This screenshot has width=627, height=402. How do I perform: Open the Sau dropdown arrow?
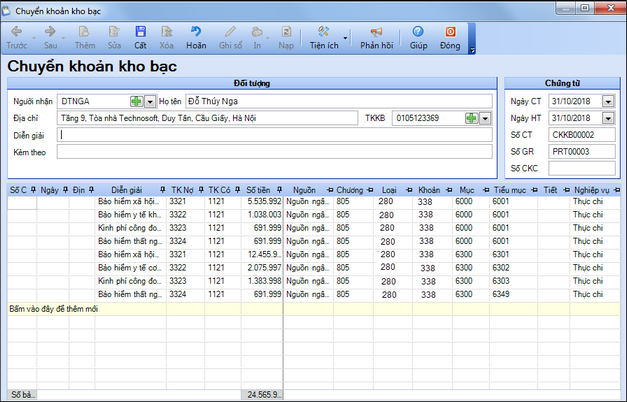pos(64,38)
